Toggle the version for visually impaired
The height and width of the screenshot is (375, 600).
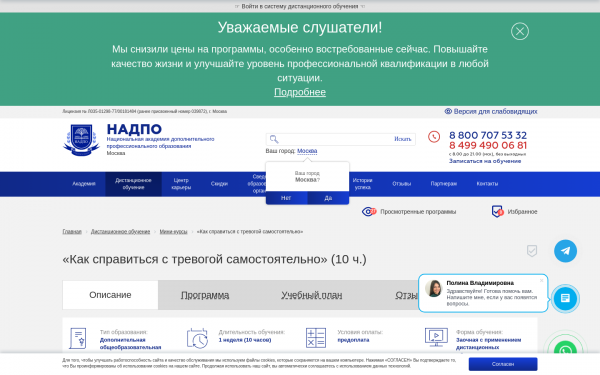(x=491, y=111)
